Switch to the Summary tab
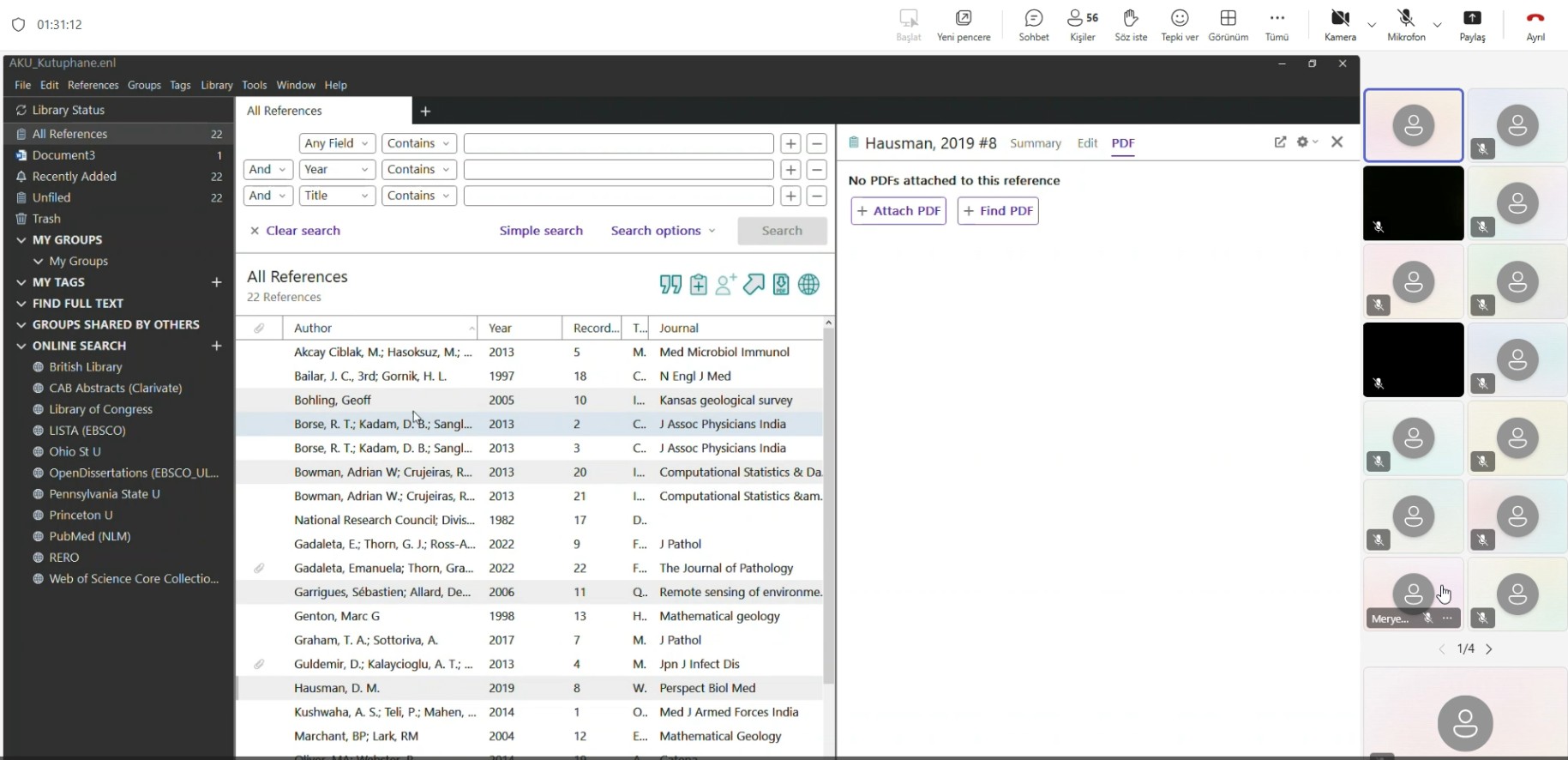Screen dimensions: 1568x760 pyautogui.click(x=1035, y=143)
